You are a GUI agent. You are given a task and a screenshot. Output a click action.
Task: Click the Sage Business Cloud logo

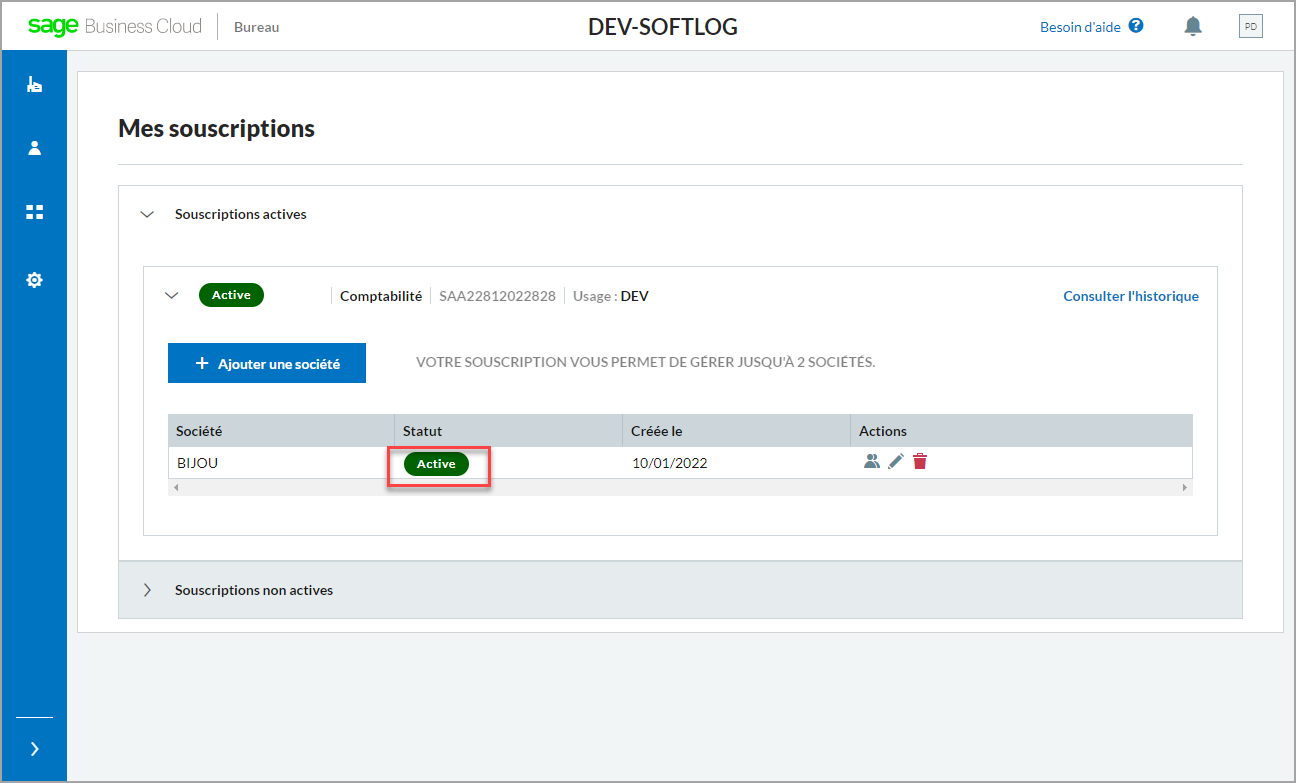click(115, 27)
